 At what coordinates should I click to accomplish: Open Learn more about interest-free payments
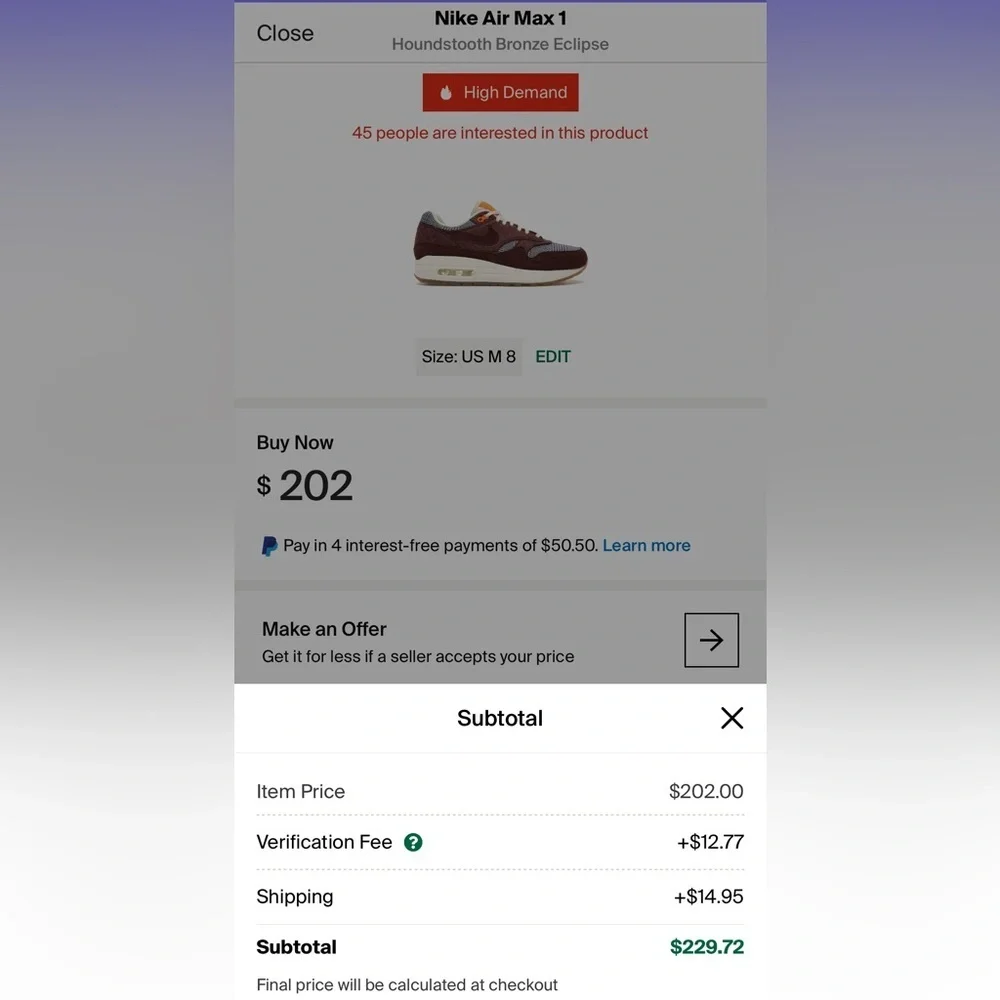click(x=646, y=545)
